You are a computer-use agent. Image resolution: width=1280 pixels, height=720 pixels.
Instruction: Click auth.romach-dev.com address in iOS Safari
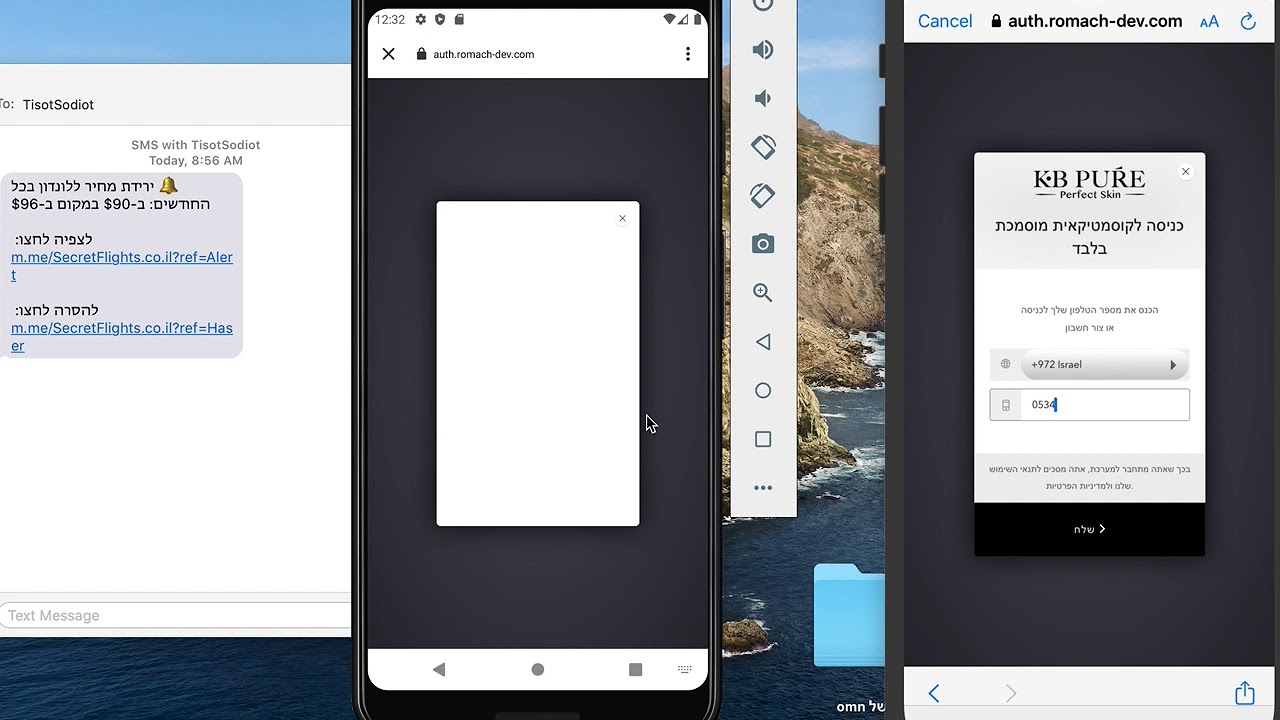1095,21
